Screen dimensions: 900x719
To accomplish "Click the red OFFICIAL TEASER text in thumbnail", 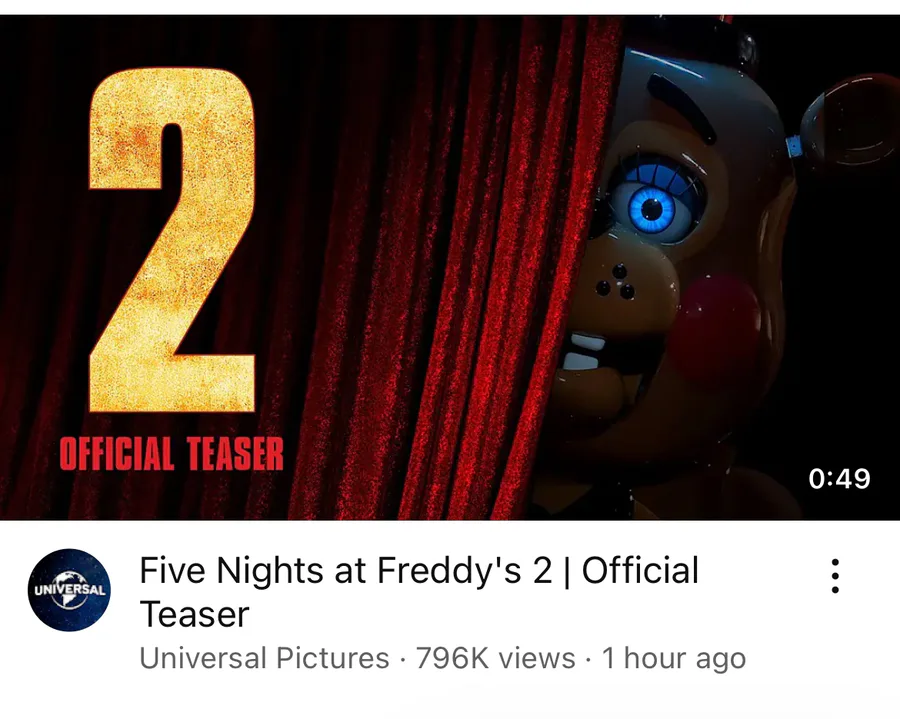I will pyautogui.click(x=171, y=455).
